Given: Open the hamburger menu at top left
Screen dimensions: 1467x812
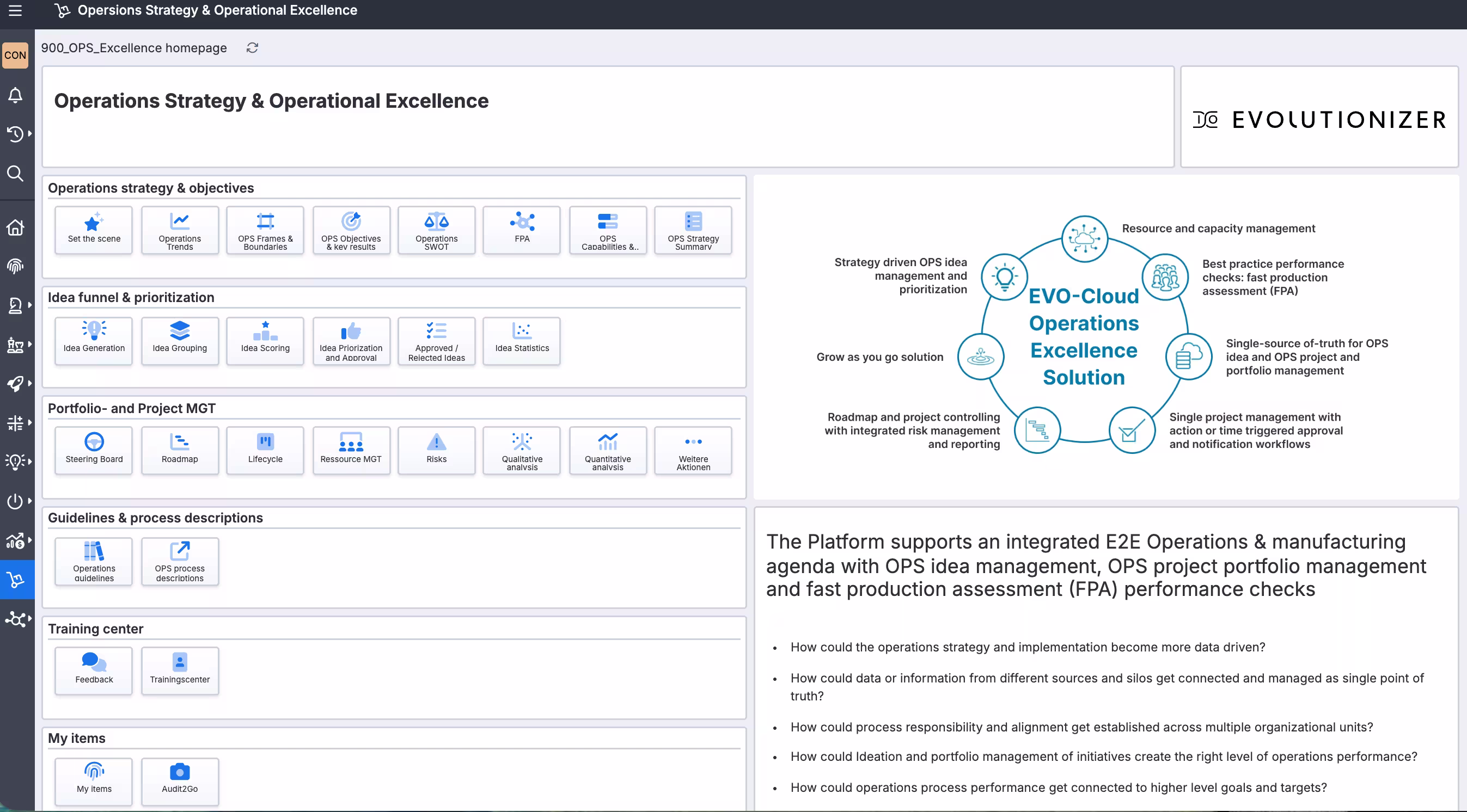Looking at the screenshot, I should pyautogui.click(x=15, y=11).
